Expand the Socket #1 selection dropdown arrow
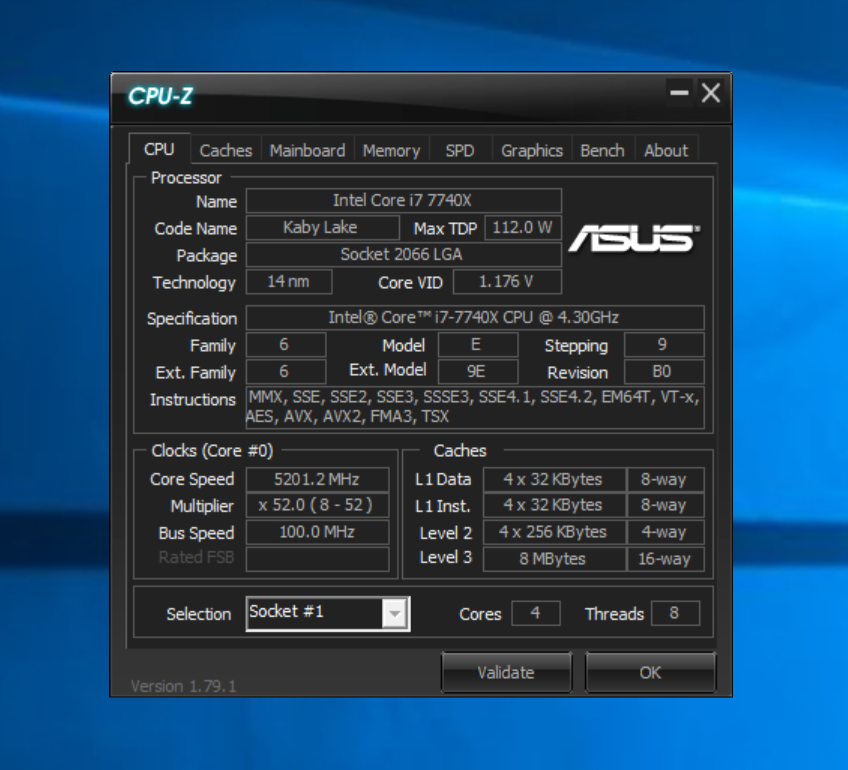This screenshot has width=848, height=770. [x=395, y=614]
